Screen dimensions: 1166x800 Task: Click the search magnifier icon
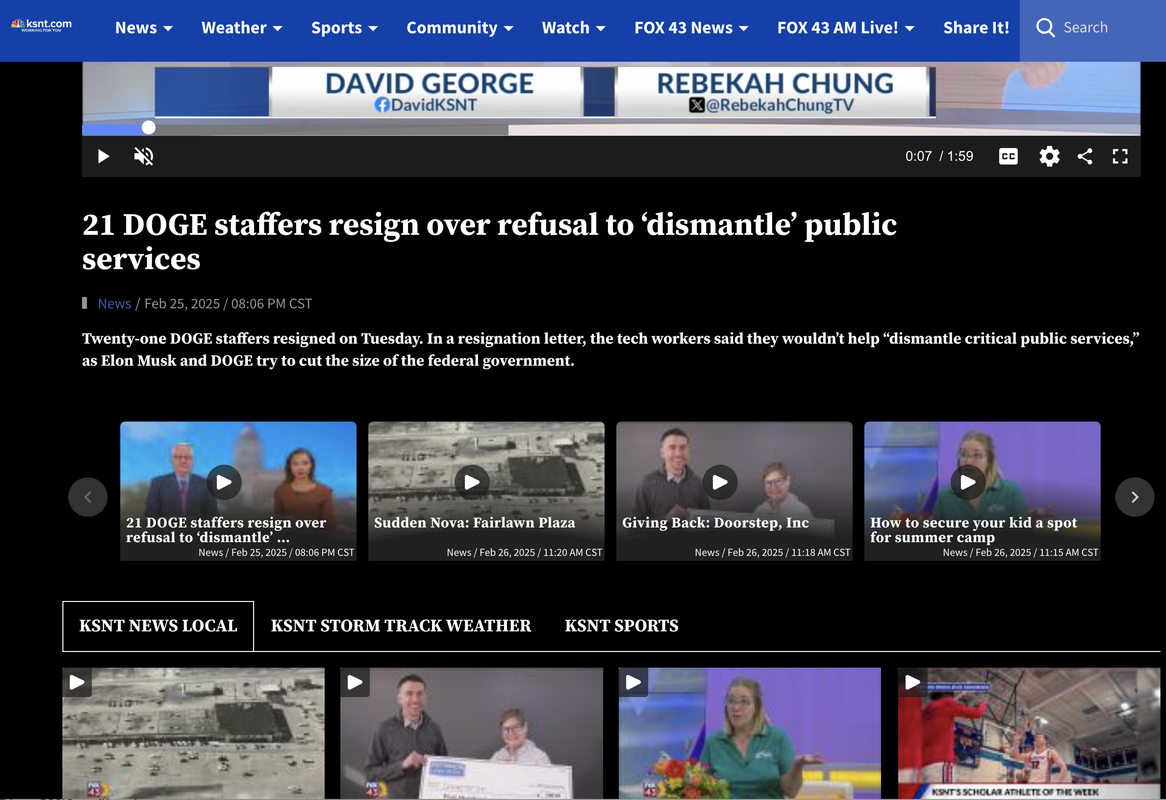coord(1046,28)
